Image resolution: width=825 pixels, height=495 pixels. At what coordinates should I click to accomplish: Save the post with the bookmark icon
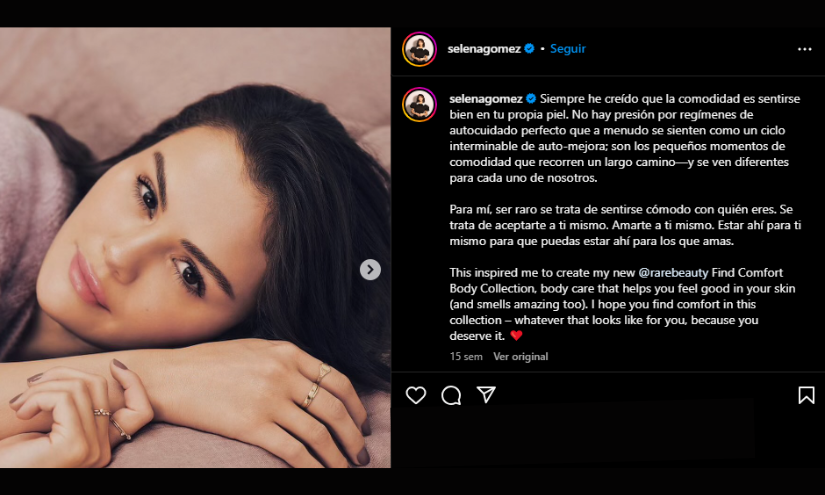coord(806,395)
